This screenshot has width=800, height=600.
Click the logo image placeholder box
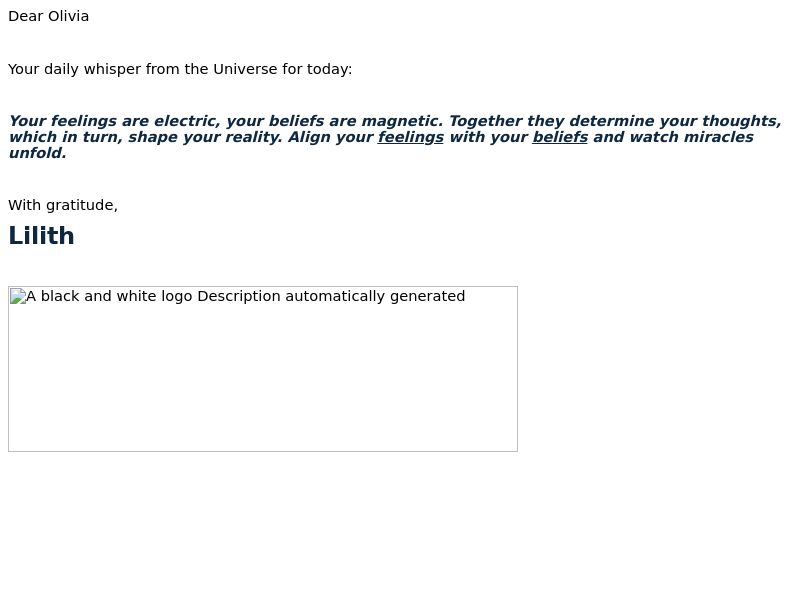(263, 369)
